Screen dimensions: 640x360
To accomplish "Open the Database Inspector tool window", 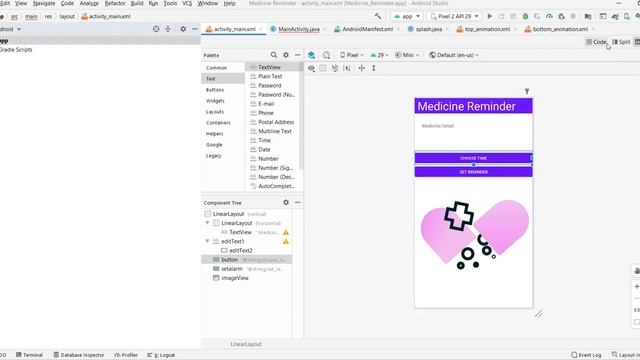I will (x=79, y=355).
